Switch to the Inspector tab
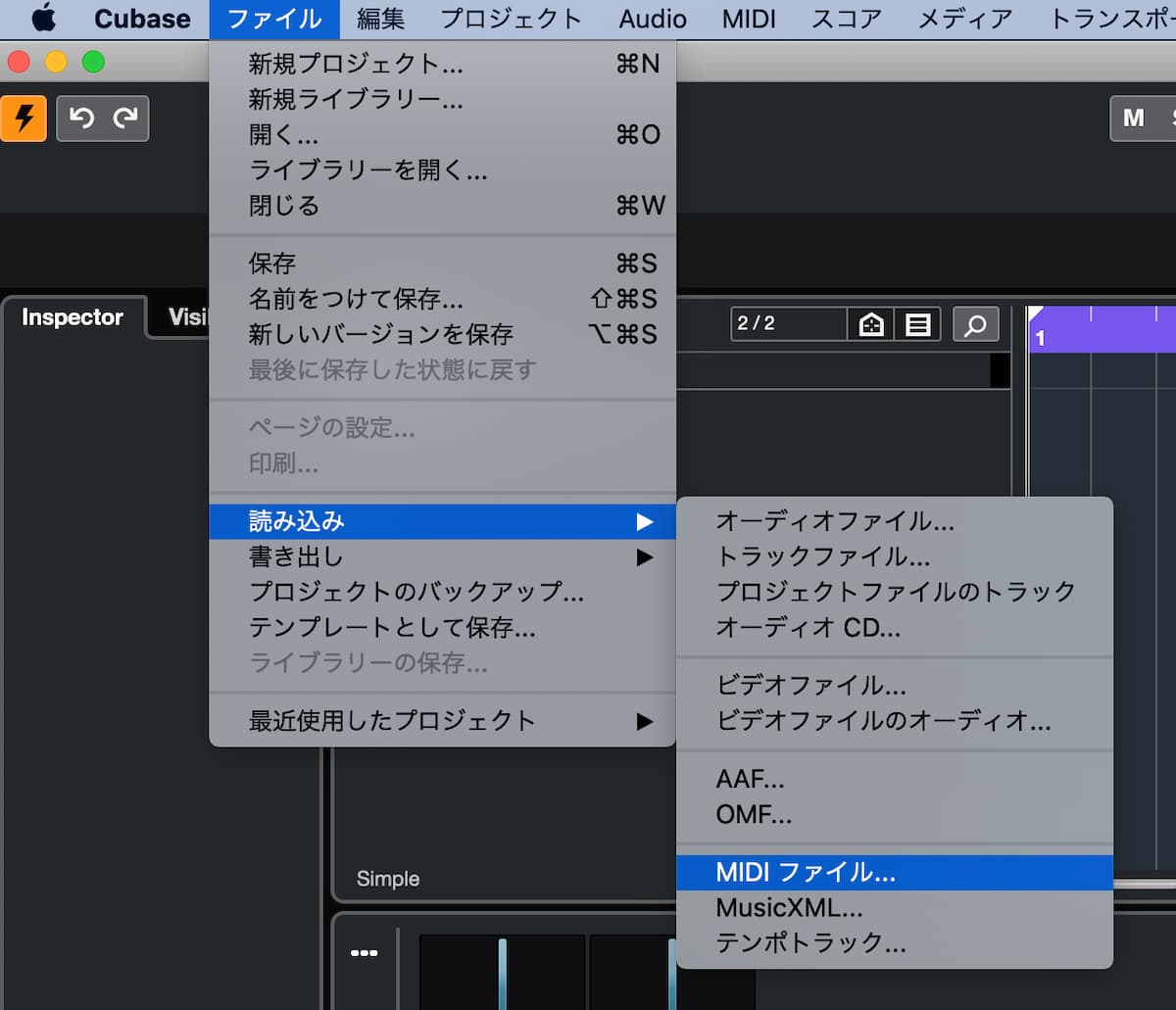This screenshot has width=1176, height=1010. 73,317
